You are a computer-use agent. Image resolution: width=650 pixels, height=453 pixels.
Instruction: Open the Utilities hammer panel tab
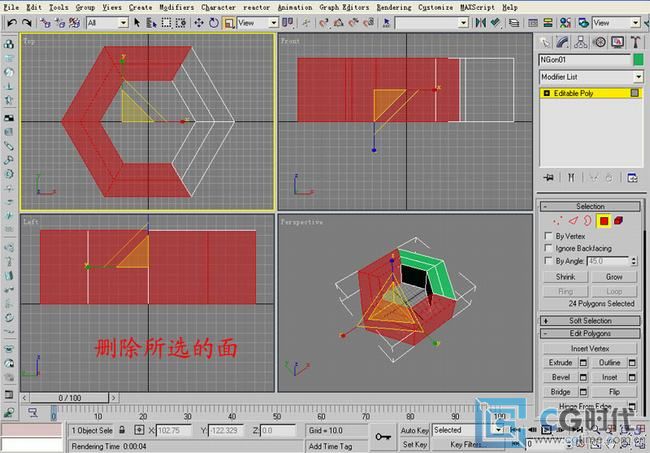pyautogui.click(x=635, y=42)
